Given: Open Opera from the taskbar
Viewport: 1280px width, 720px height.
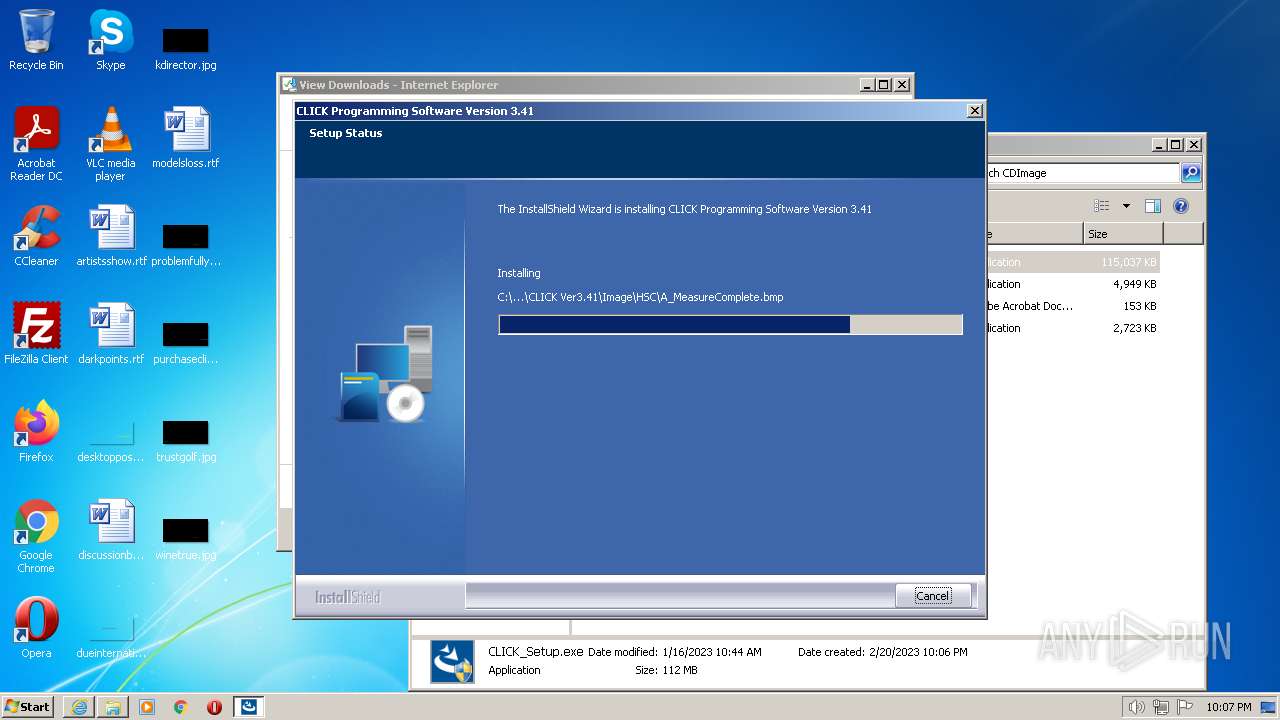Looking at the screenshot, I should (214, 707).
